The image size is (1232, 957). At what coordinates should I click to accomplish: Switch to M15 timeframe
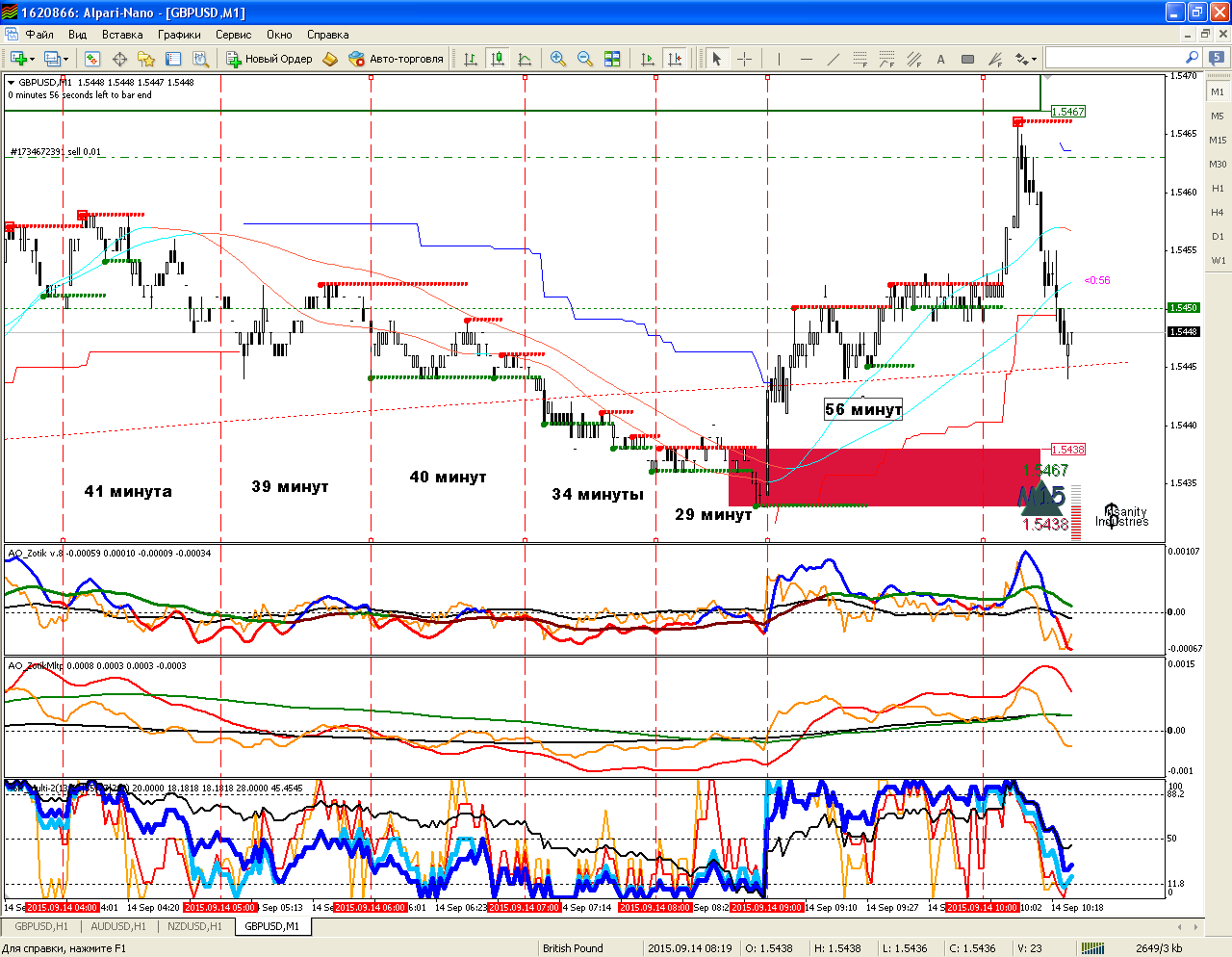(x=1218, y=141)
